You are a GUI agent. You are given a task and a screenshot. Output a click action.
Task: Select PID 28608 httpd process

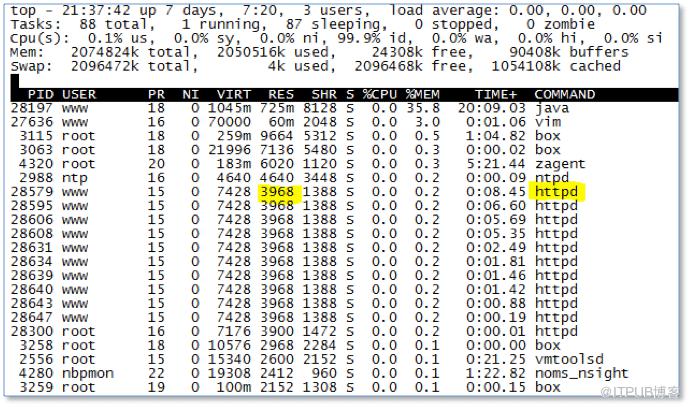pos(344,234)
